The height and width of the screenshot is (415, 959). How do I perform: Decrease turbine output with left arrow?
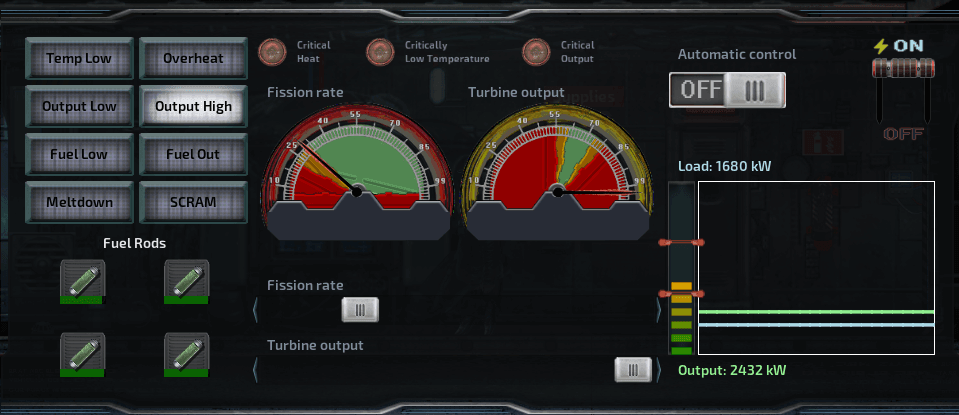point(255,370)
